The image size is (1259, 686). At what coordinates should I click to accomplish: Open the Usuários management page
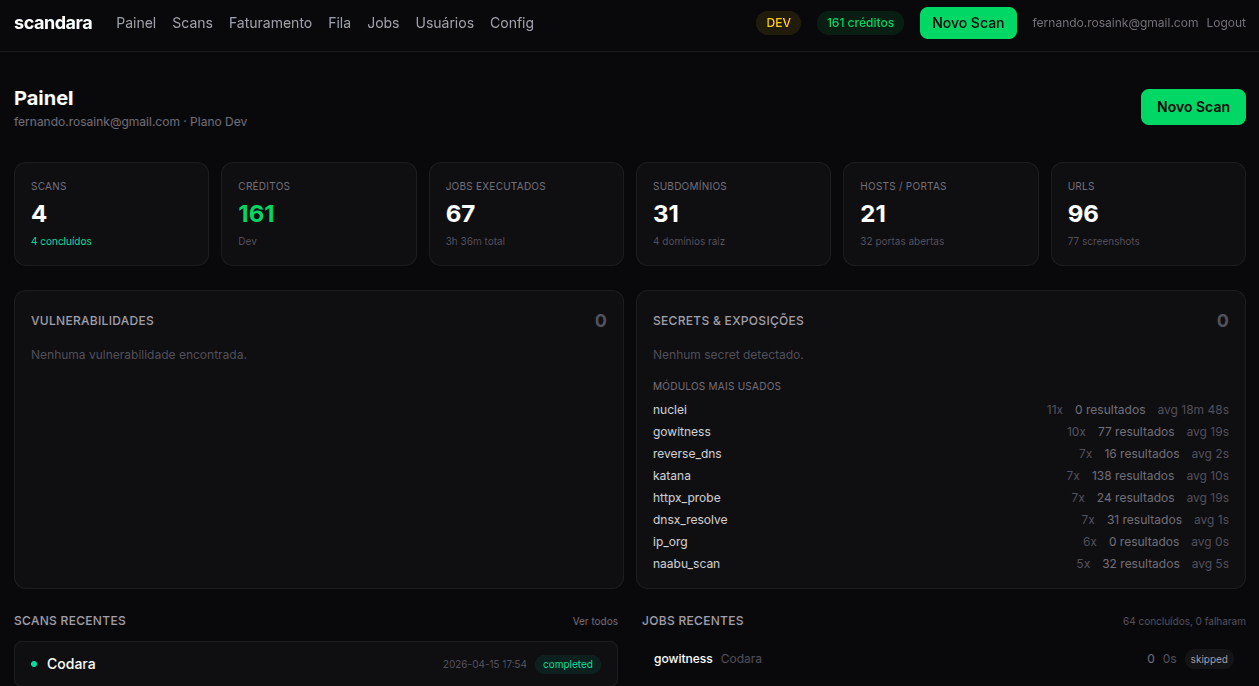click(x=444, y=22)
